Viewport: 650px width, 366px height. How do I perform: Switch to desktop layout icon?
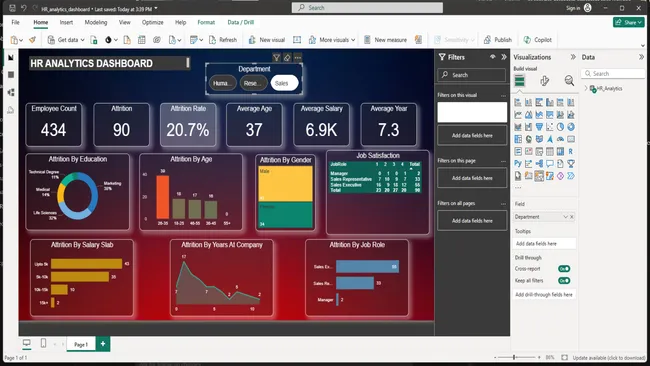(x=27, y=343)
